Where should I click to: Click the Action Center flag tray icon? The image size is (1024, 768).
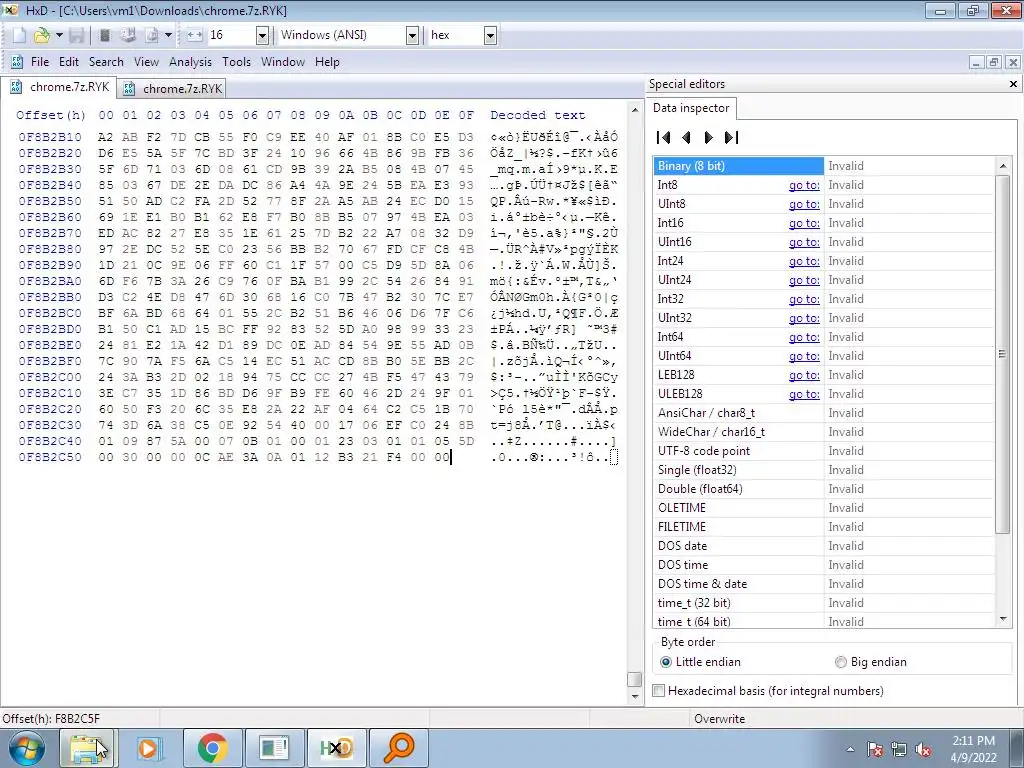tap(874, 750)
